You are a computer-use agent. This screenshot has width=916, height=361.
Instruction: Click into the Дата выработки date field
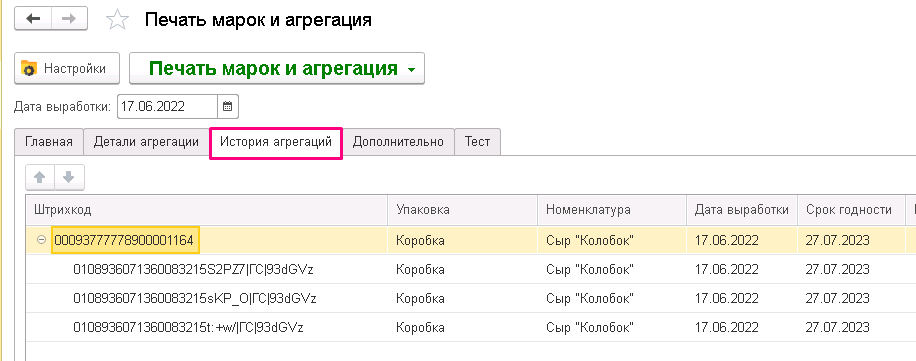pyautogui.click(x=168, y=107)
